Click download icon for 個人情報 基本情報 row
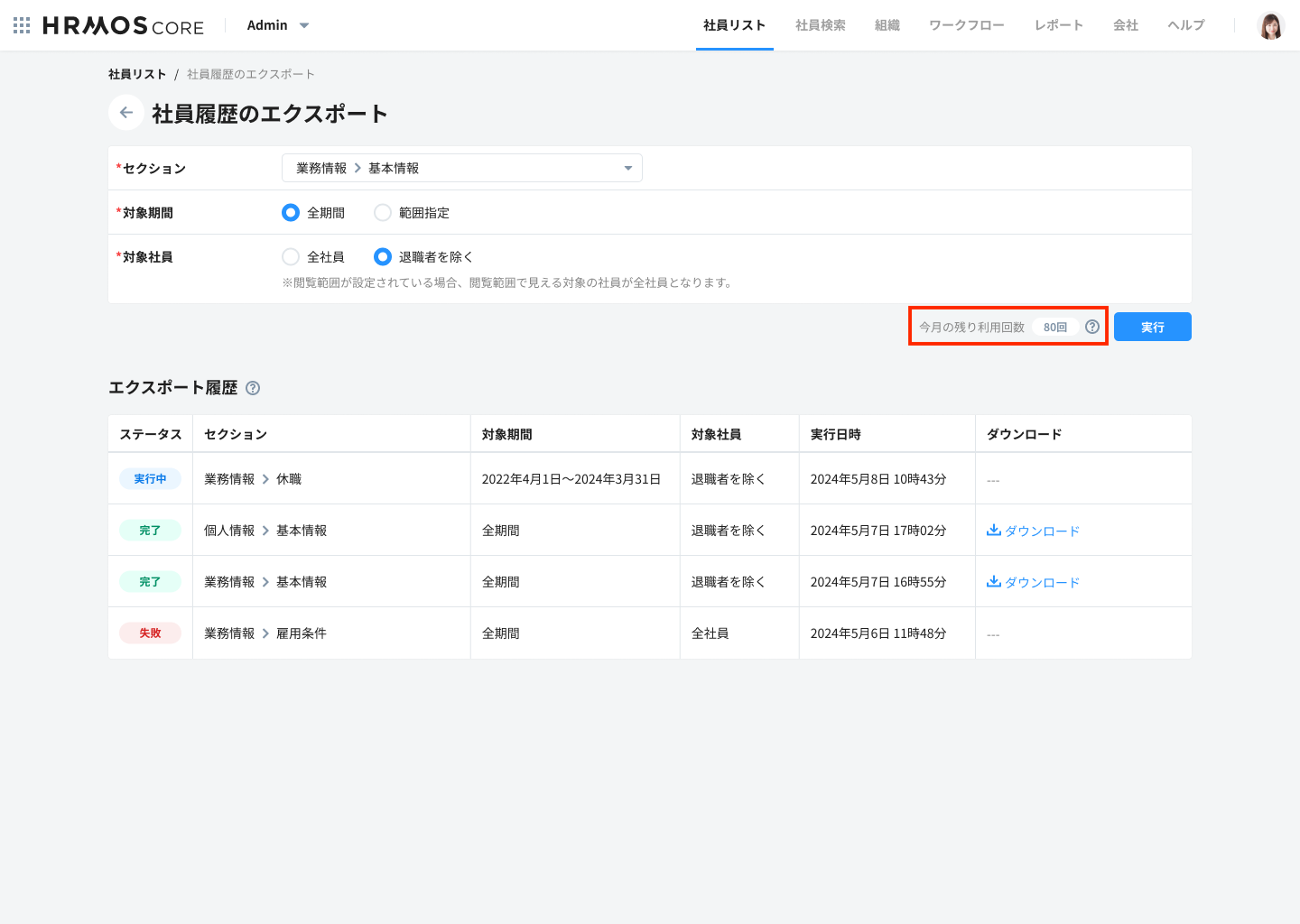This screenshot has height=924, width=1300. click(x=994, y=531)
